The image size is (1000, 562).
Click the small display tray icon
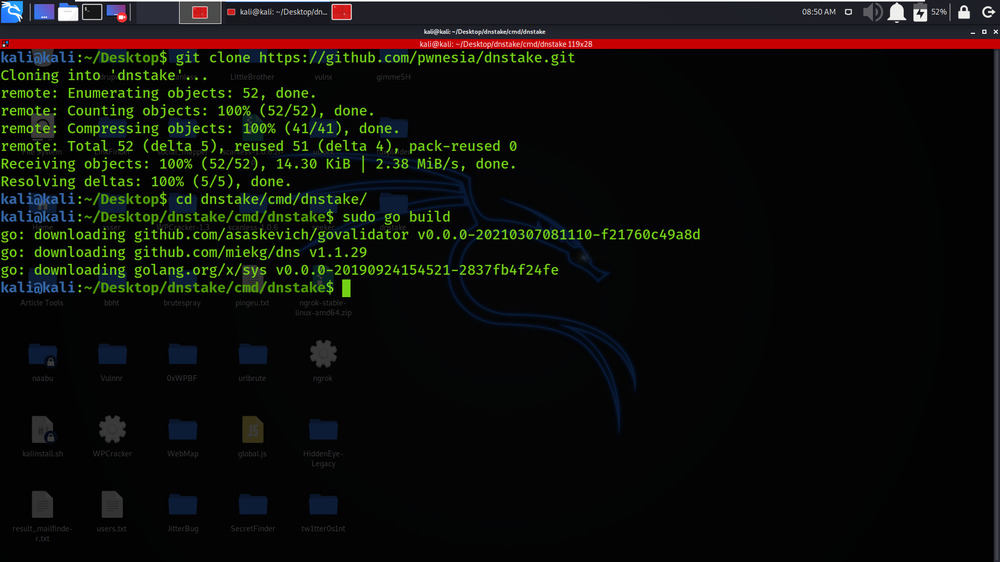848,12
